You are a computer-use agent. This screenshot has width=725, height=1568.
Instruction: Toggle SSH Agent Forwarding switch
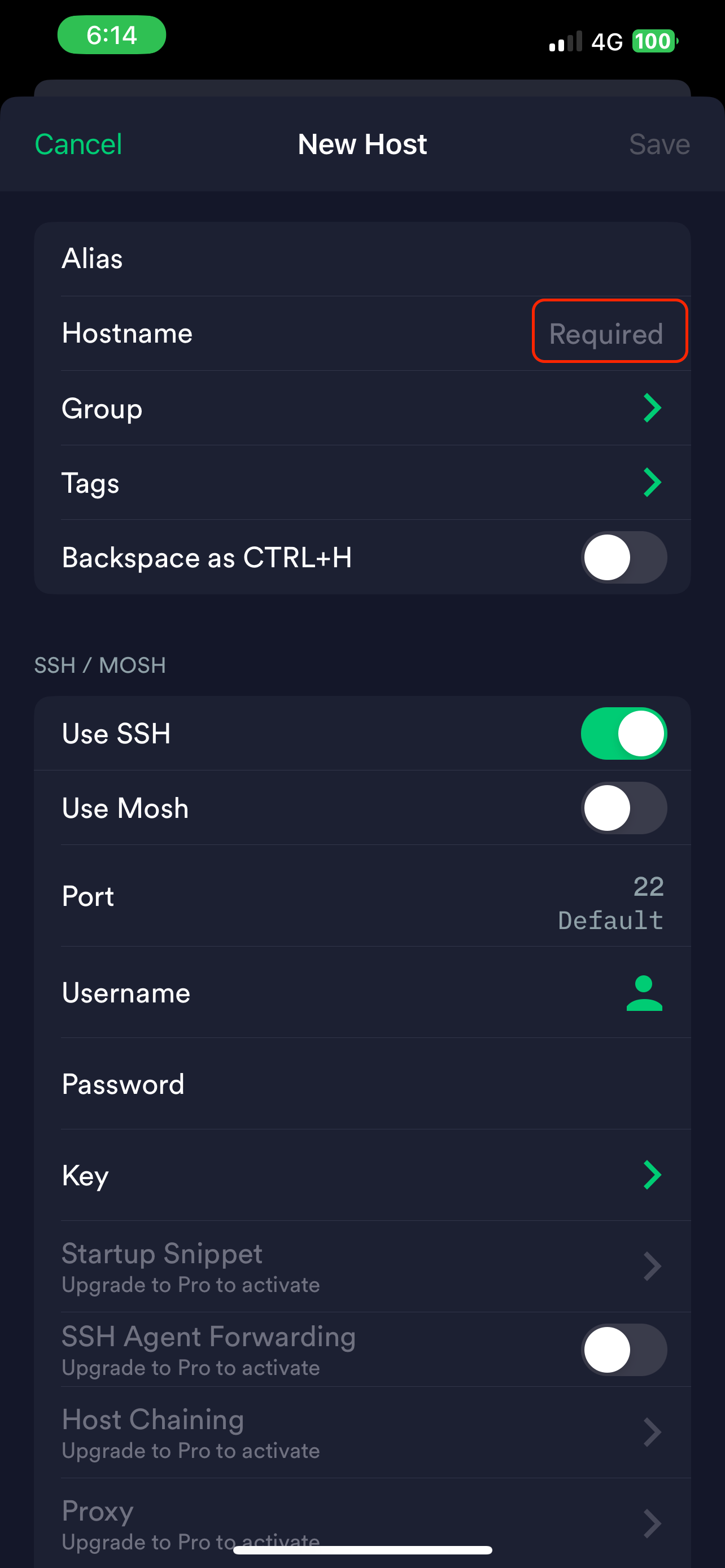623,1350
